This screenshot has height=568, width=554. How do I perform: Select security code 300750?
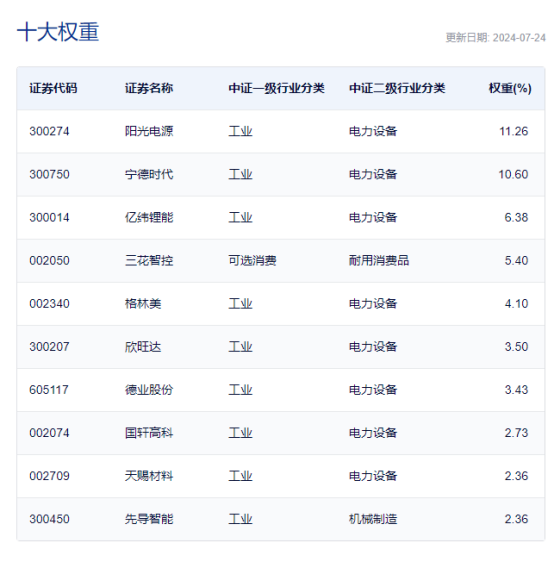[49, 174]
